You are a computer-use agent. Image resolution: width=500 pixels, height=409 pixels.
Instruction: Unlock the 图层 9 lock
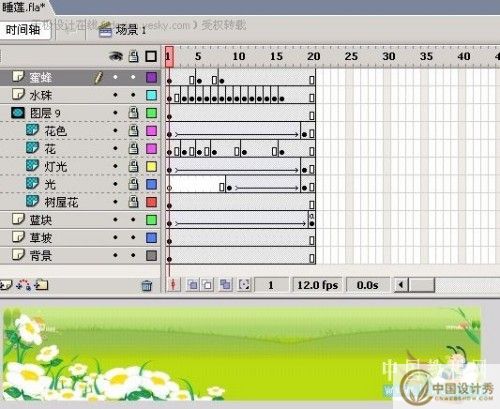pos(133,113)
